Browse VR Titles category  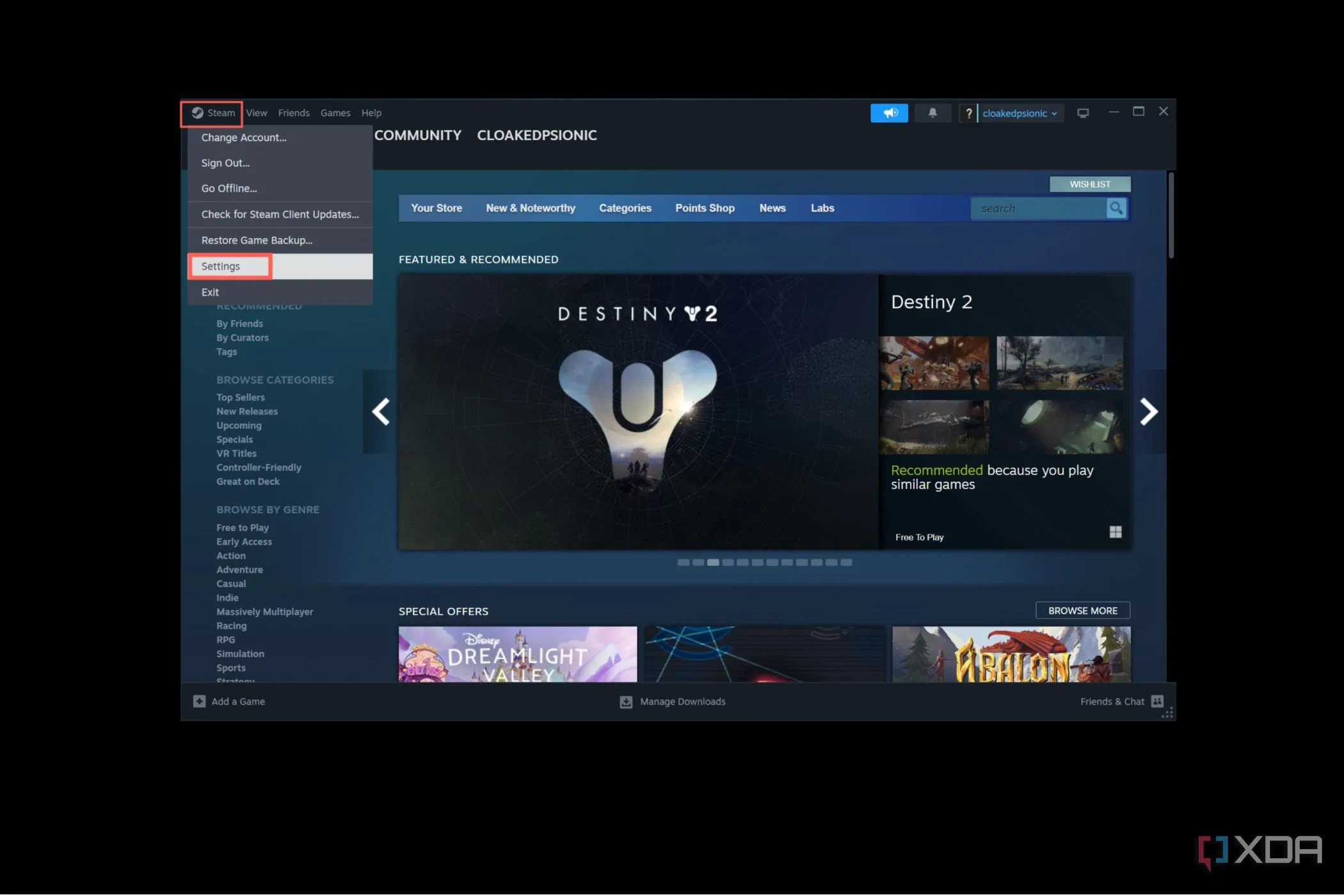(236, 454)
